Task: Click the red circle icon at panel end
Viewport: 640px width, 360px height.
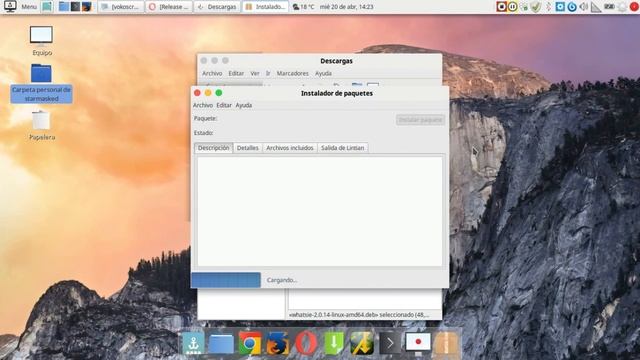Action: click(634, 7)
